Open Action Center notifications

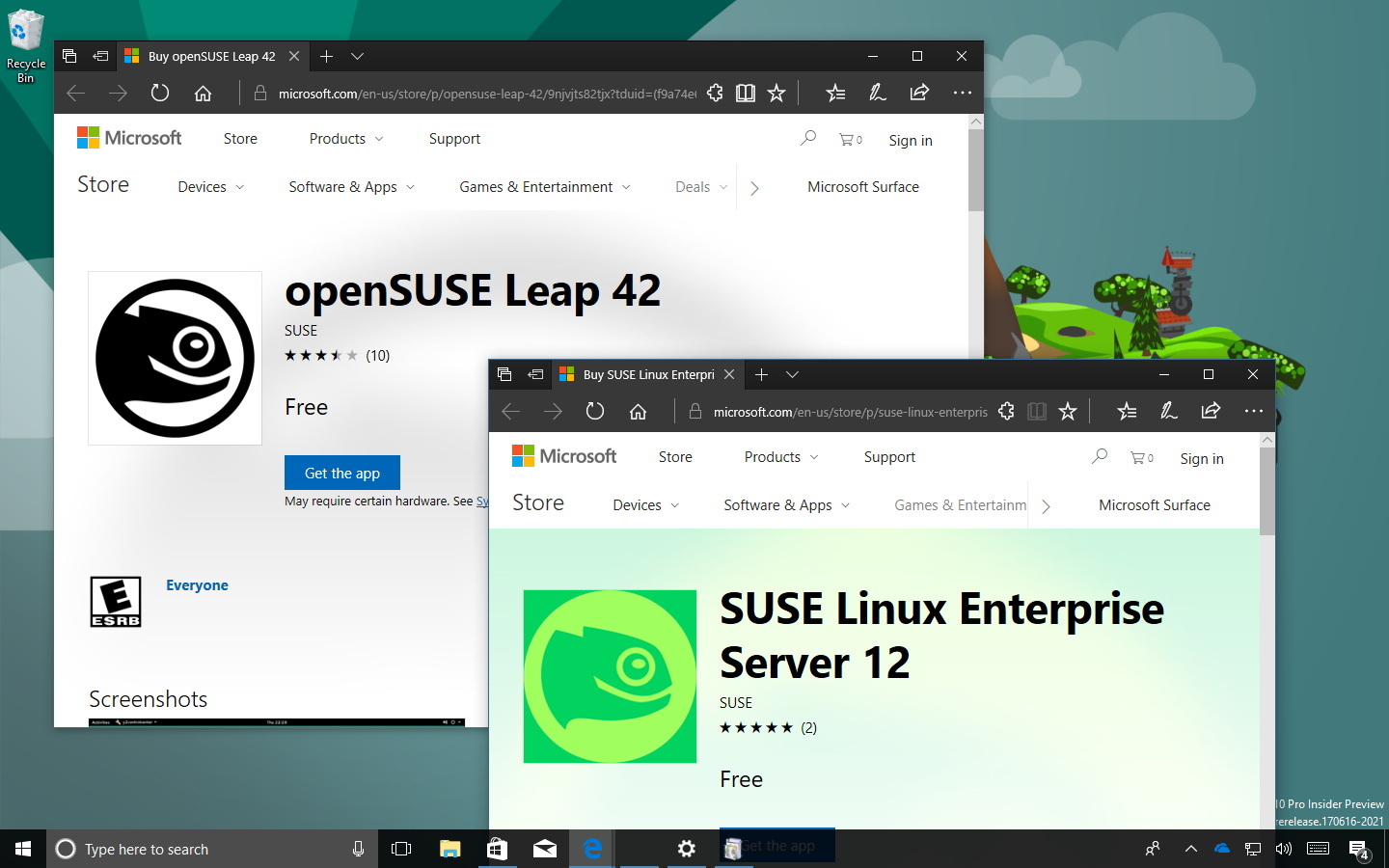(x=1359, y=850)
